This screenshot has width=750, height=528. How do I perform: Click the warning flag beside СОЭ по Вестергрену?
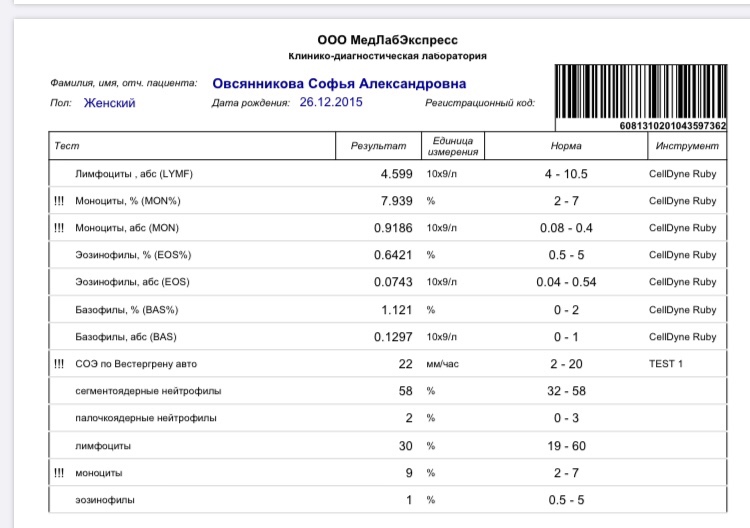pos(59,363)
